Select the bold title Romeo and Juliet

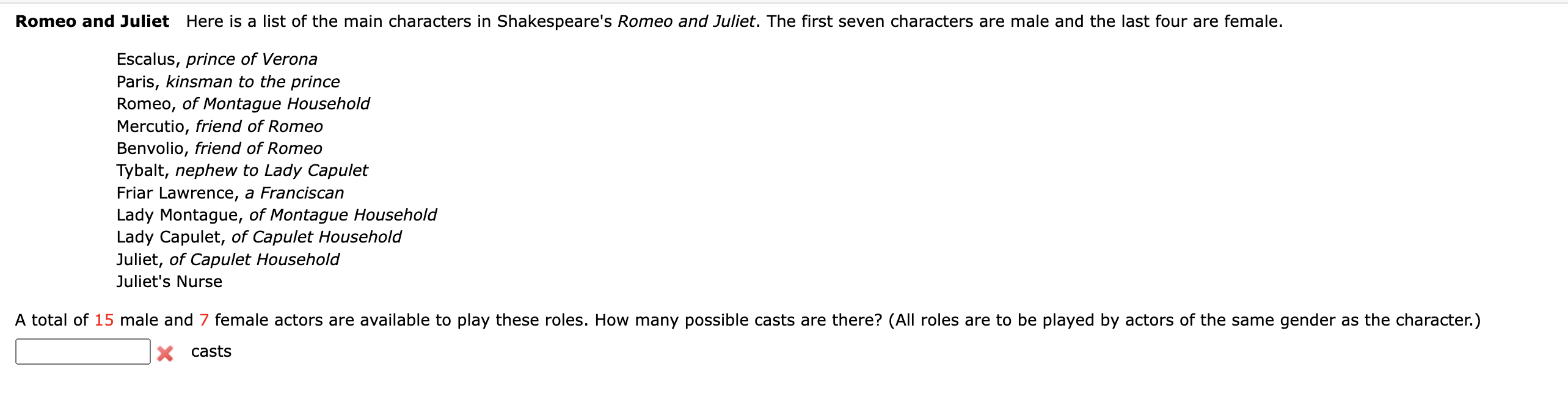point(92,20)
